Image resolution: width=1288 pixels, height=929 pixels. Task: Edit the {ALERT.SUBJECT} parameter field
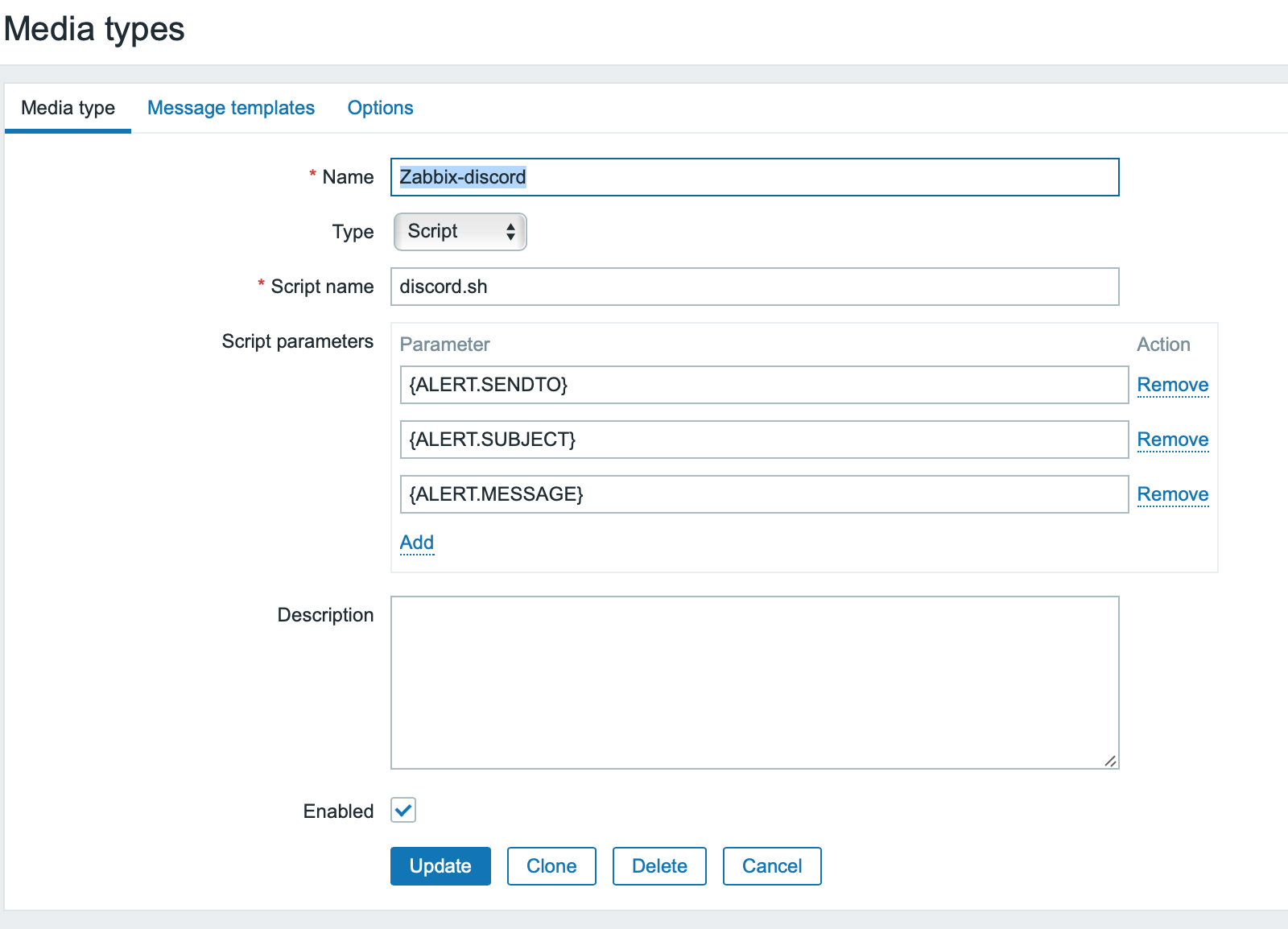[x=763, y=440]
